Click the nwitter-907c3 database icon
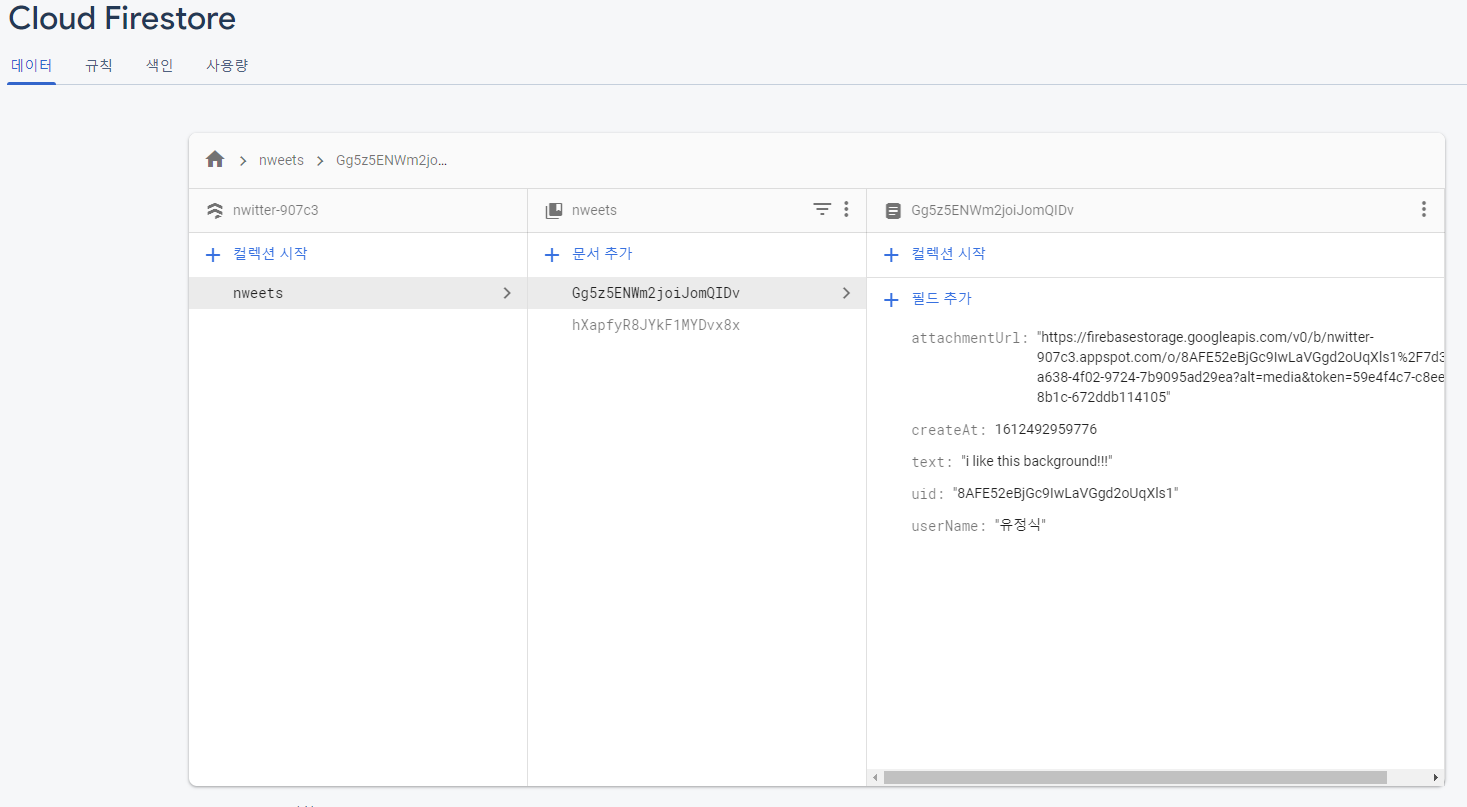Image resolution: width=1467 pixels, height=807 pixels. (x=214, y=211)
